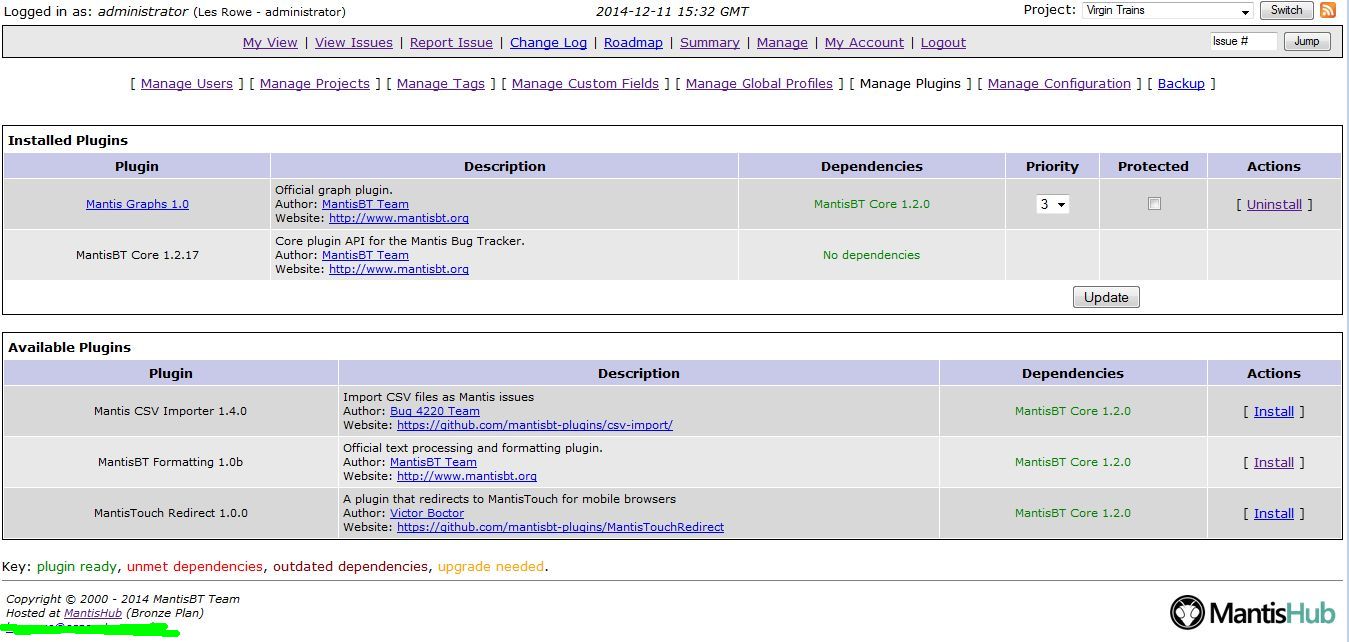Switch to Manage Users tab
This screenshot has width=1349, height=642.
pyautogui.click(x=187, y=84)
